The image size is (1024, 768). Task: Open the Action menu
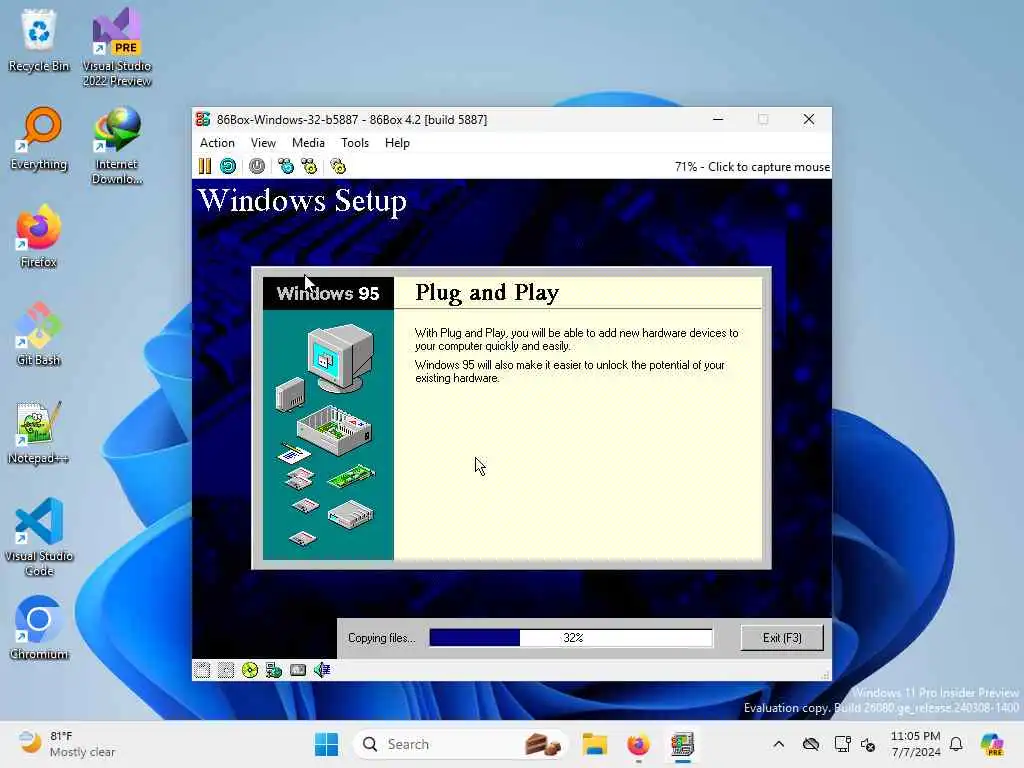pyautogui.click(x=217, y=142)
